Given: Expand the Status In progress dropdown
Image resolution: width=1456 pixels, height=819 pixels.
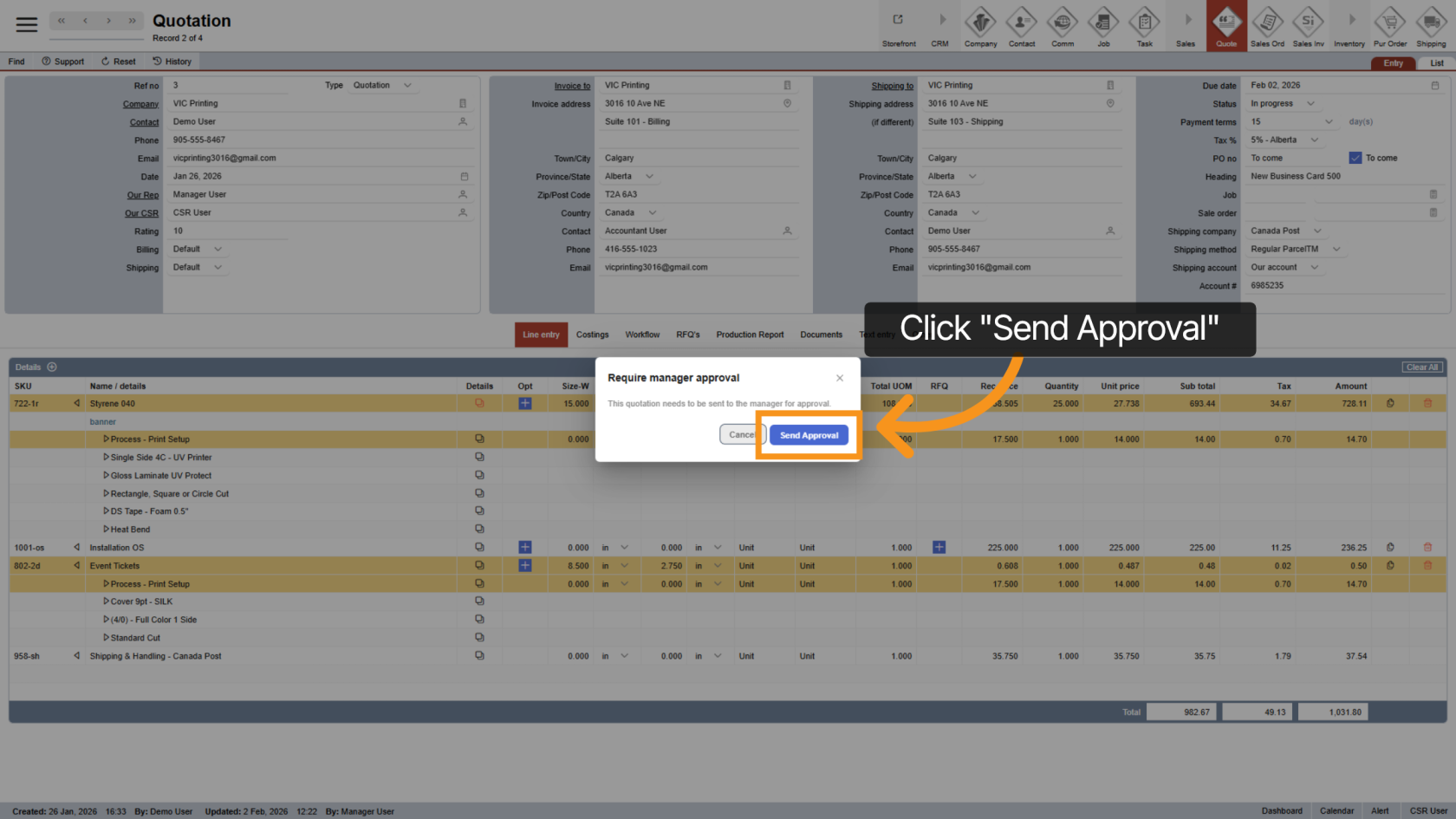Looking at the screenshot, I should coord(1310,104).
